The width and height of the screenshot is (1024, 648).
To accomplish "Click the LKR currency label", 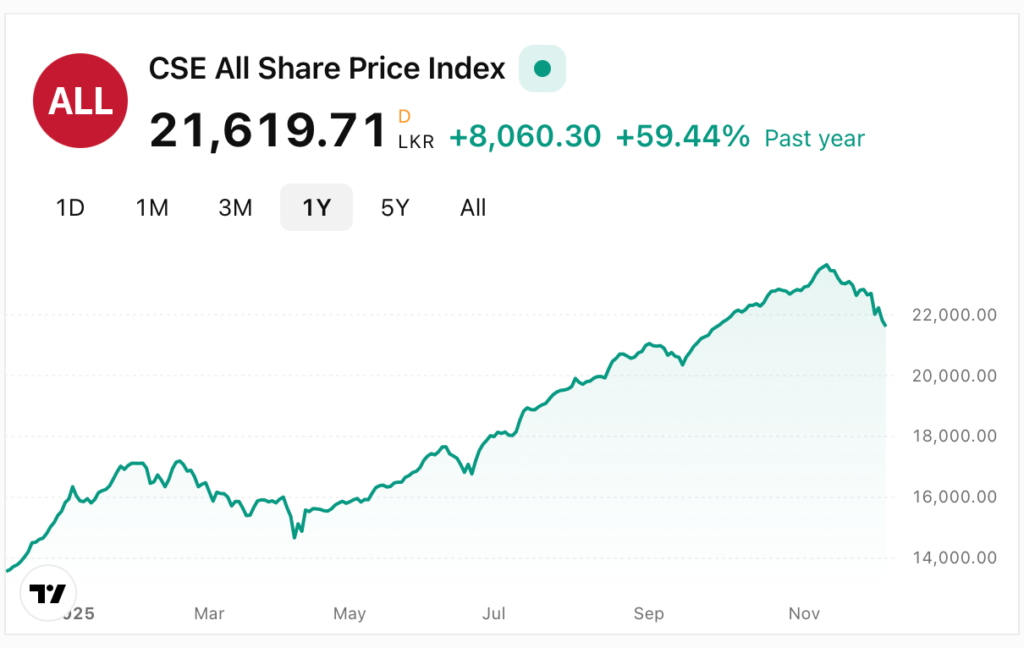I will (x=416, y=143).
